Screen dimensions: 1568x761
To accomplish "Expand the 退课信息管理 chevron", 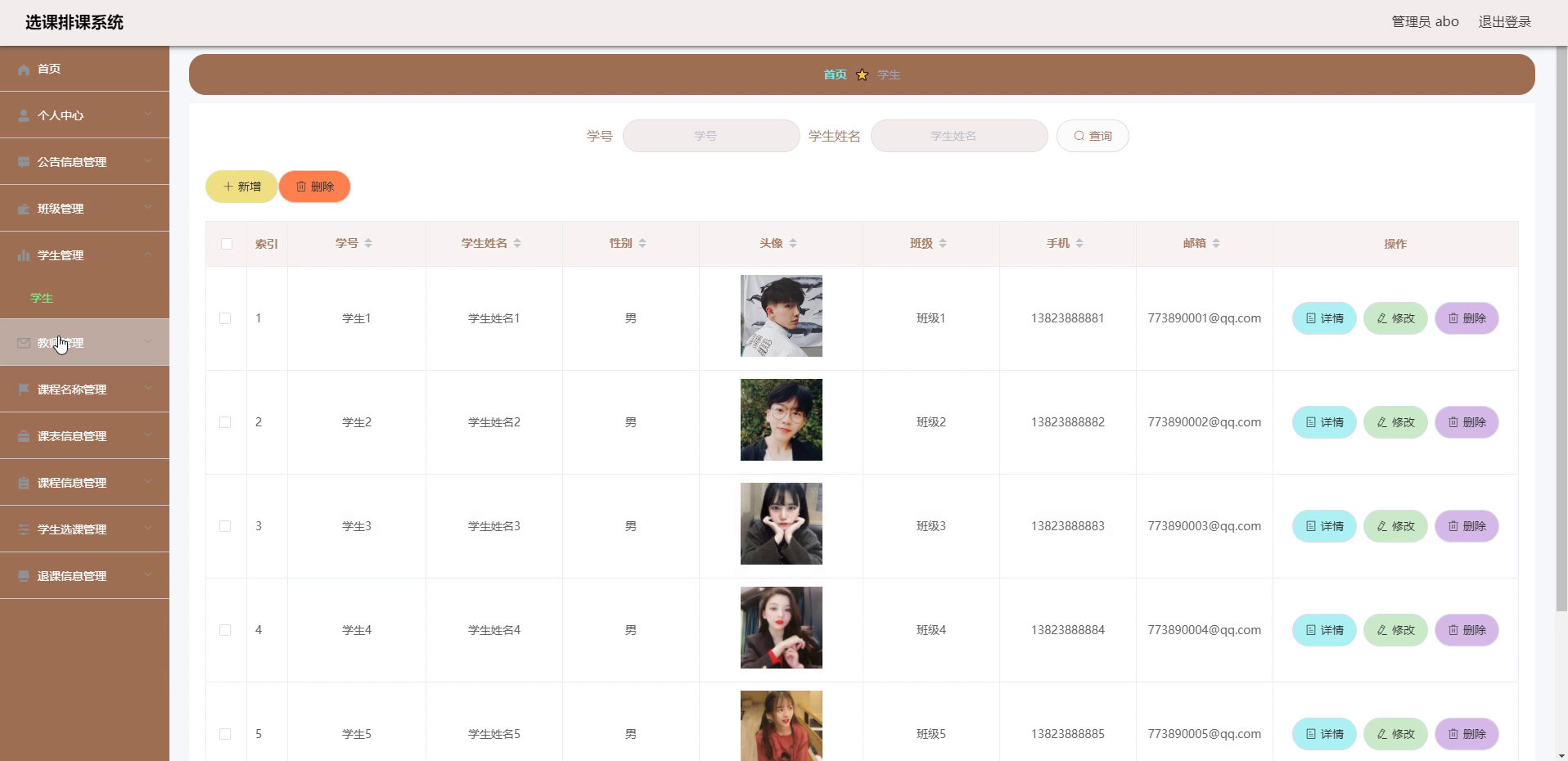I will tap(148, 575).
